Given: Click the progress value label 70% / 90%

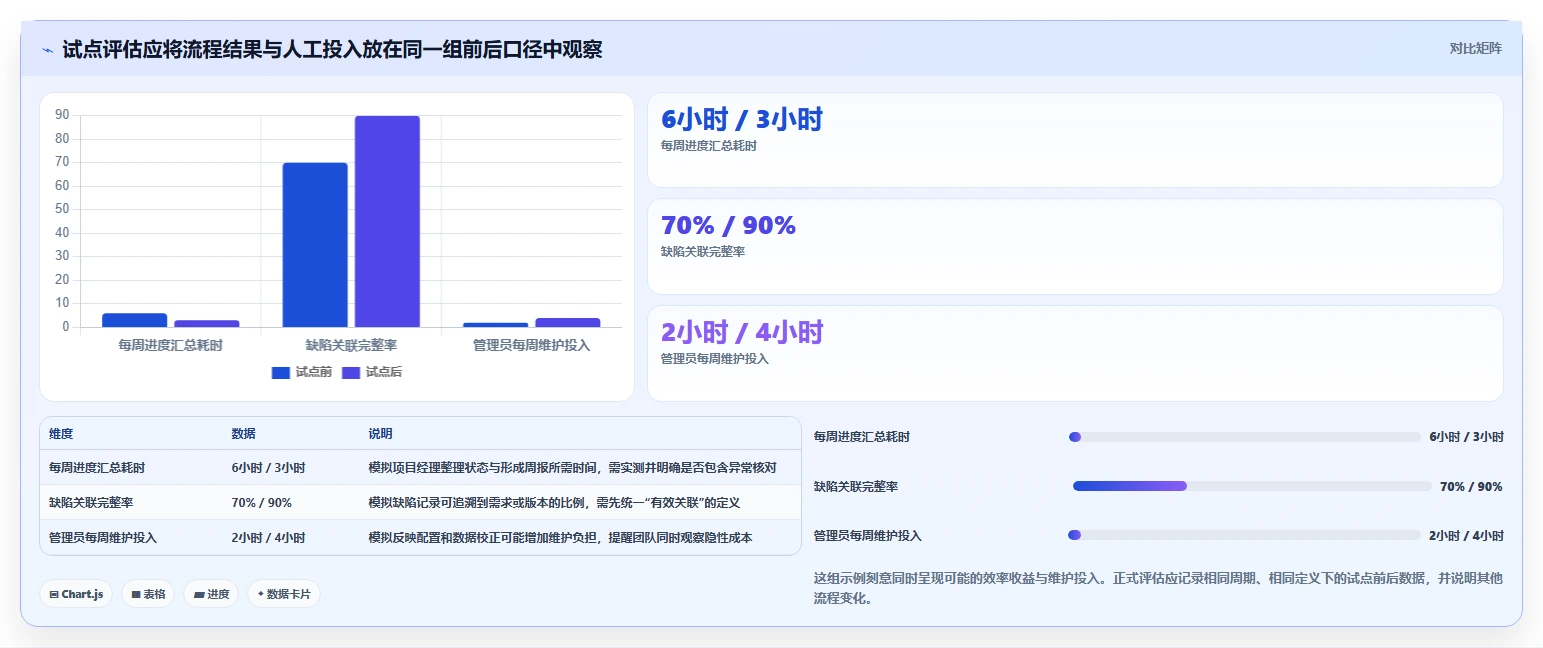Looking at the screenshot, I should (1471, 487).
